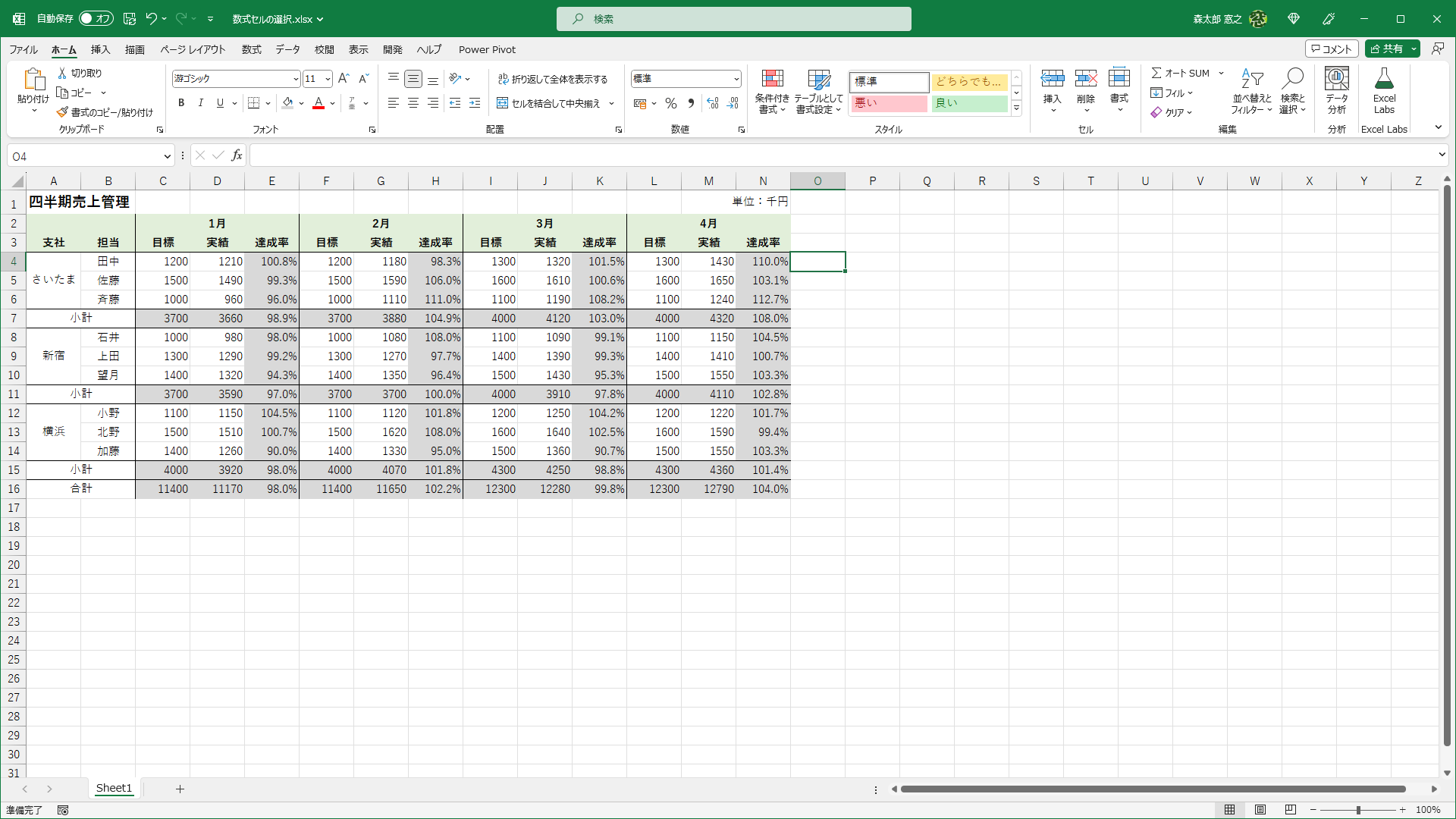Click the zoom slider in status bar

[1357, 810]
